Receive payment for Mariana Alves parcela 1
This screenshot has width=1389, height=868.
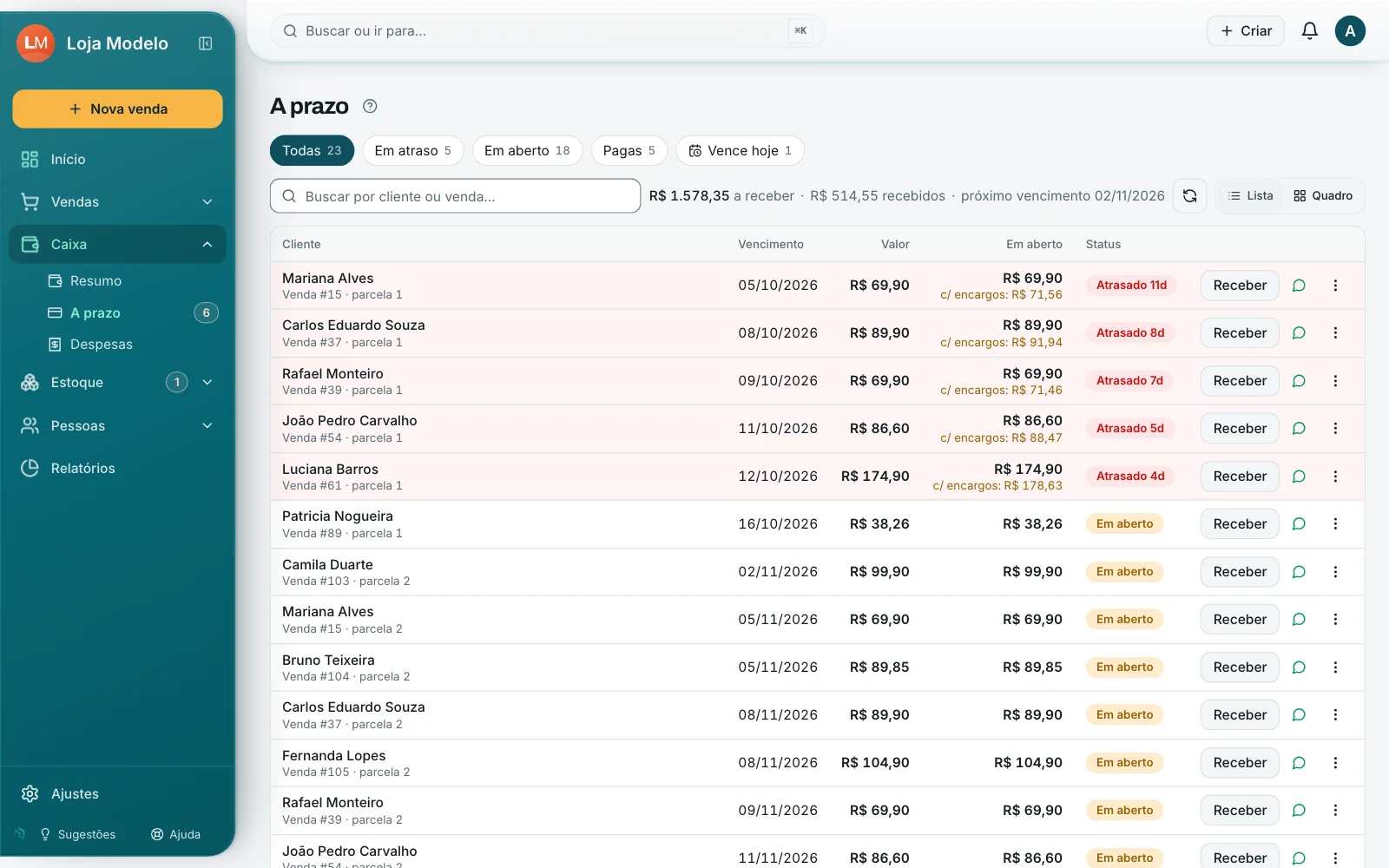click(x=1240, y=286)
